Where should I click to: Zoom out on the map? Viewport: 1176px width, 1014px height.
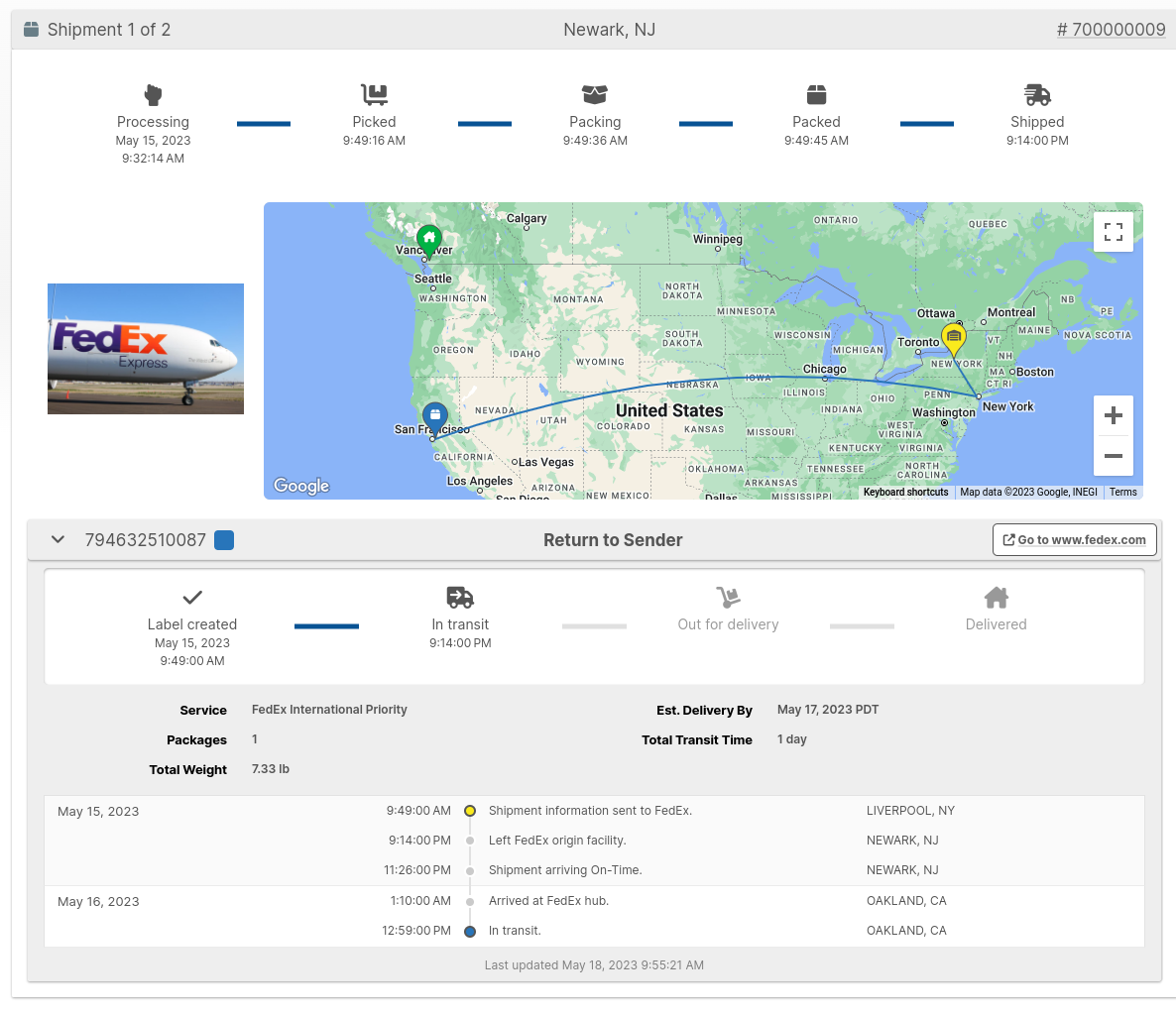click(x=1113, y=456)
